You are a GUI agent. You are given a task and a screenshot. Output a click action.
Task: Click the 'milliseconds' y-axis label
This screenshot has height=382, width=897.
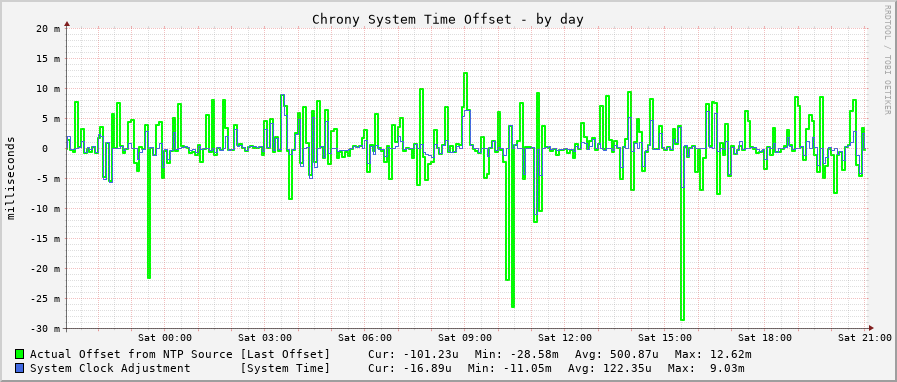click(11, 178)
